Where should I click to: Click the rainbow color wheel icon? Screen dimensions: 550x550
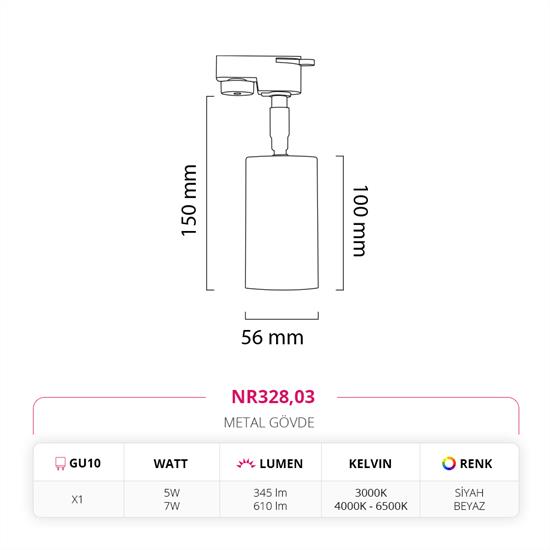449,463
